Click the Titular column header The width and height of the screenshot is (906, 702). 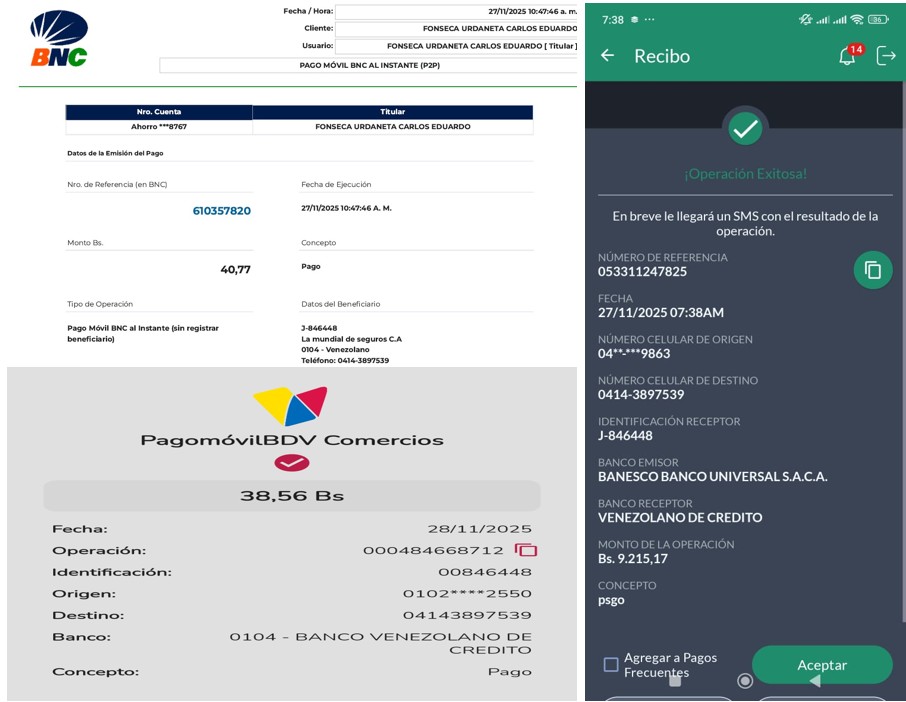(x=392, y=112)
